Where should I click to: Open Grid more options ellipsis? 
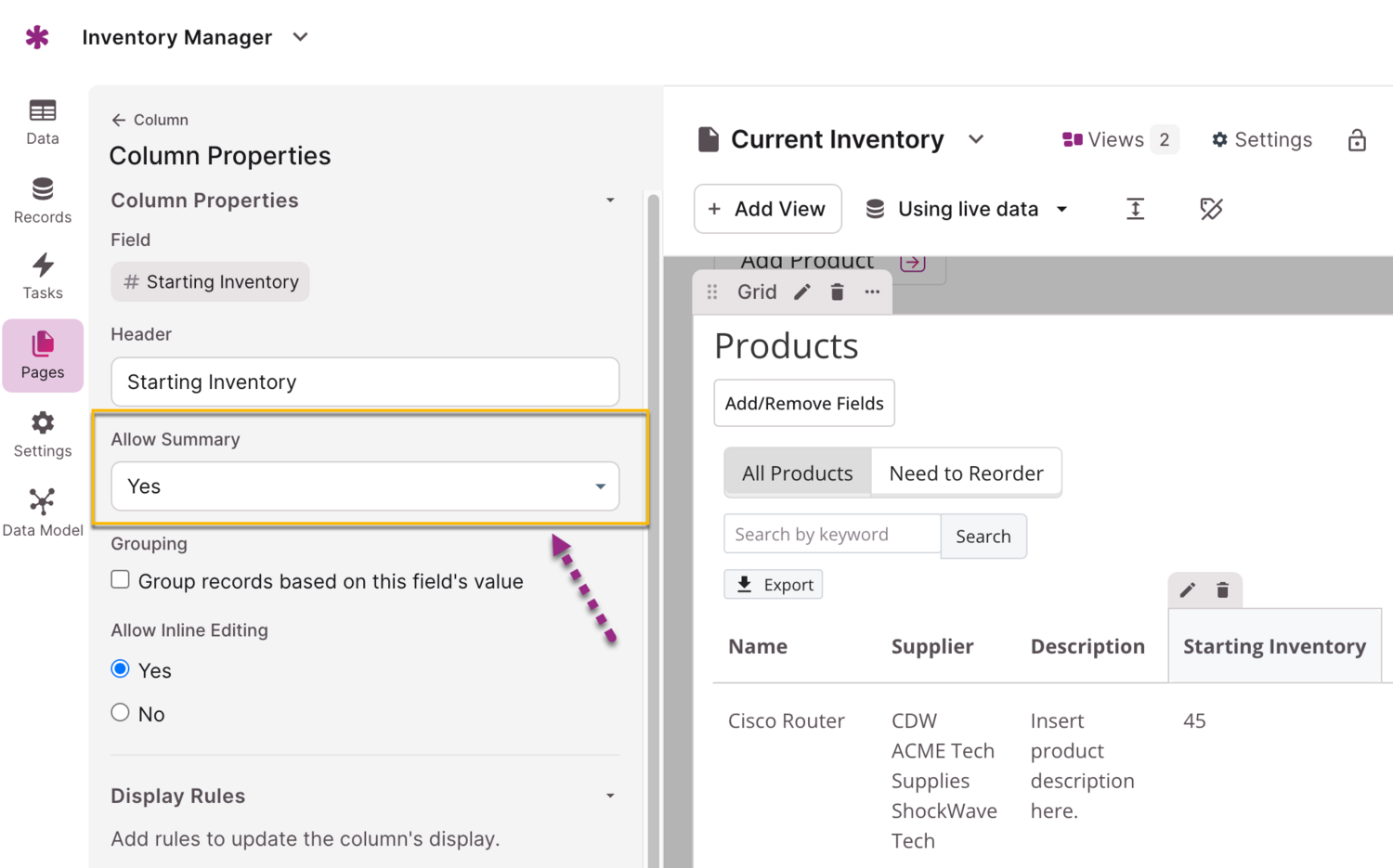[x=872, y=292]
